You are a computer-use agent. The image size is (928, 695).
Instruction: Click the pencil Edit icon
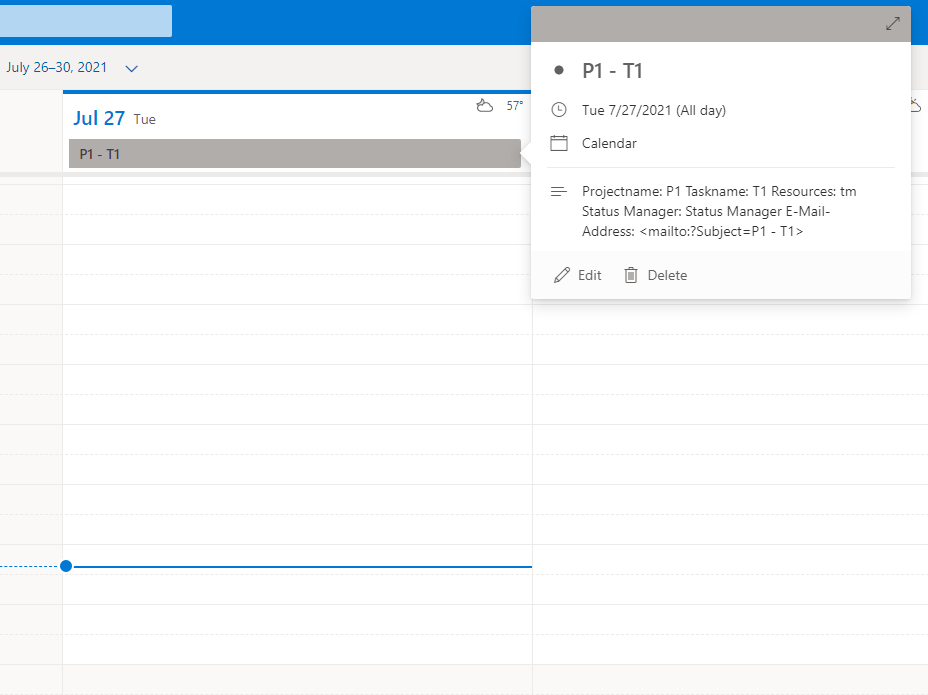tap(562, 275)
